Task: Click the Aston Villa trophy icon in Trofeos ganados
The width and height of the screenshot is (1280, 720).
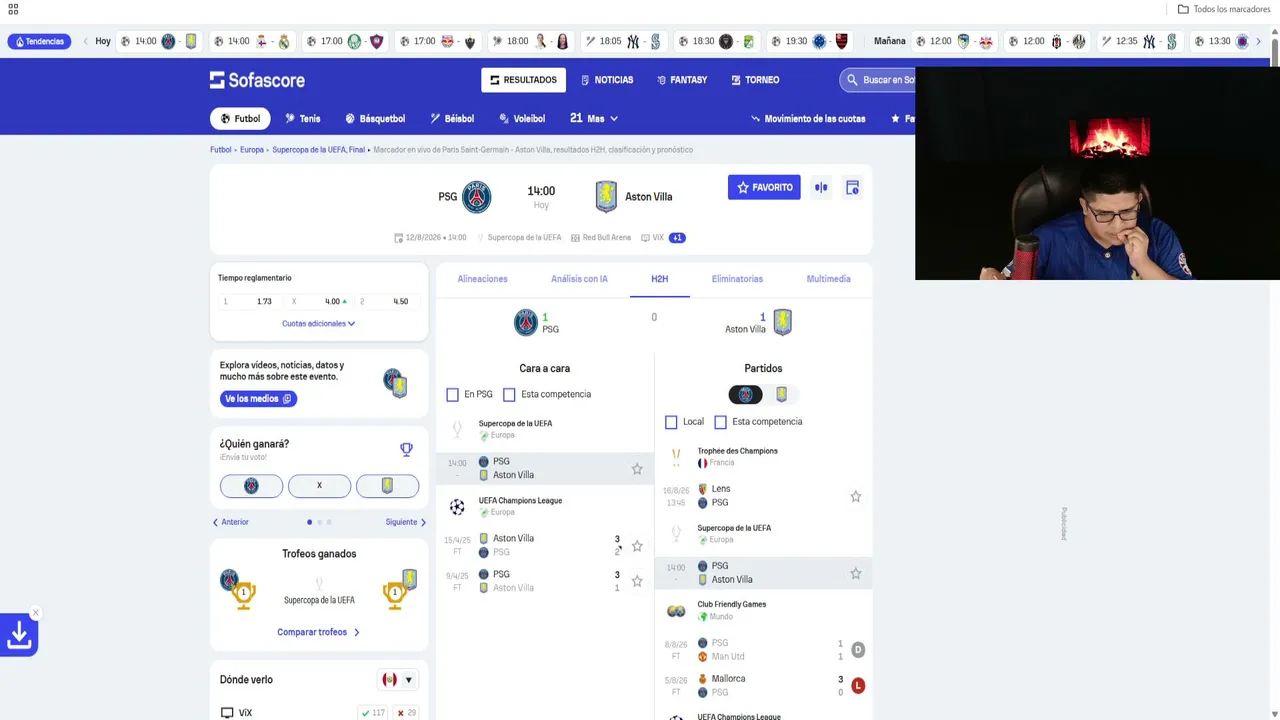Action: 394,595
